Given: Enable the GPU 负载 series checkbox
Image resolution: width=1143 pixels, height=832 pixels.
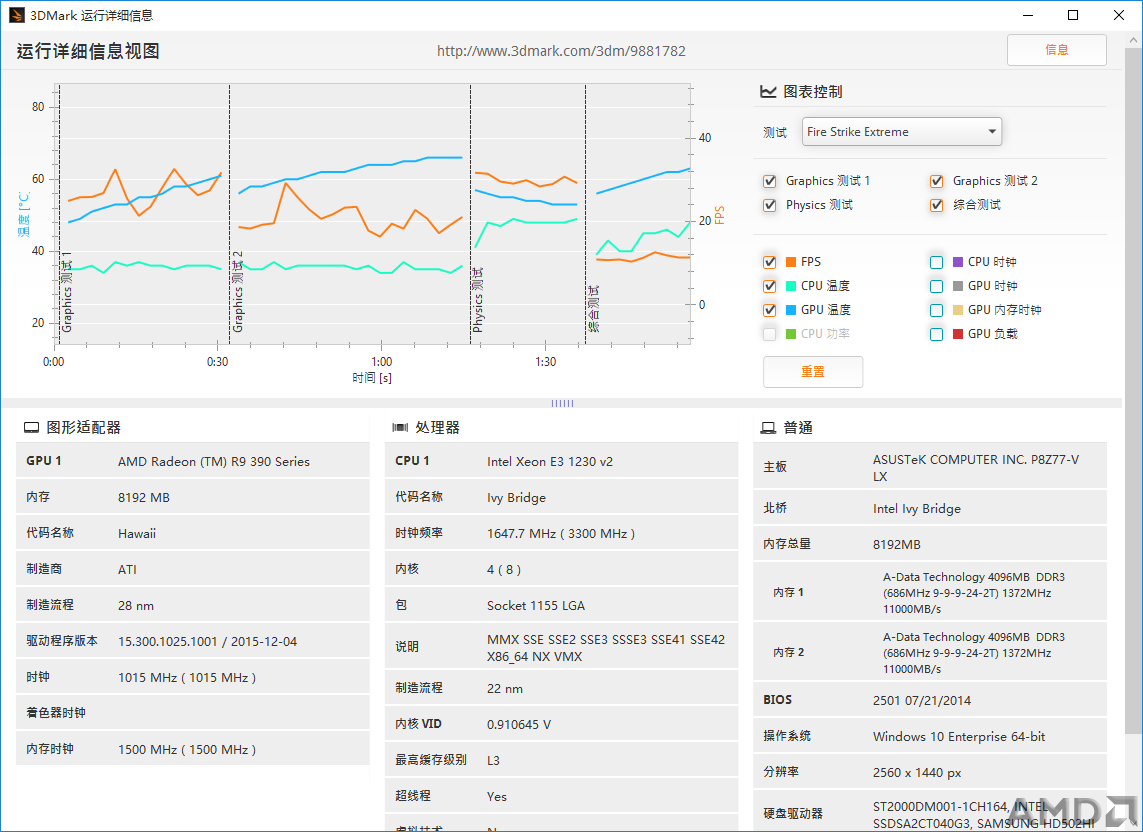Looking at the screenshot, I should 937,334.
